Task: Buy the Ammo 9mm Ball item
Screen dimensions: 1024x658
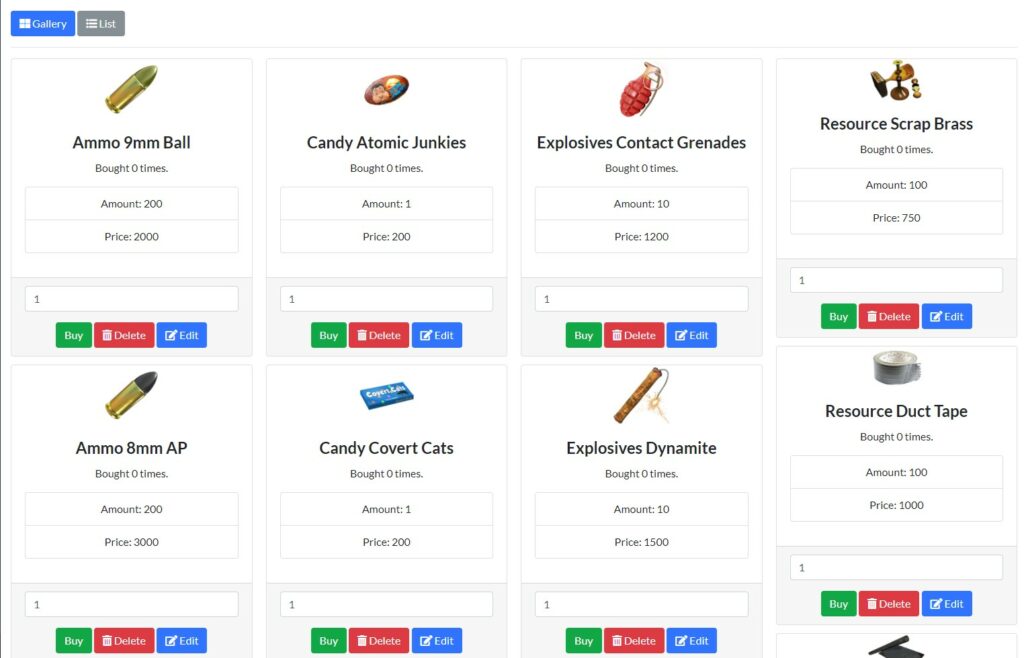Action: coord(73,335)
